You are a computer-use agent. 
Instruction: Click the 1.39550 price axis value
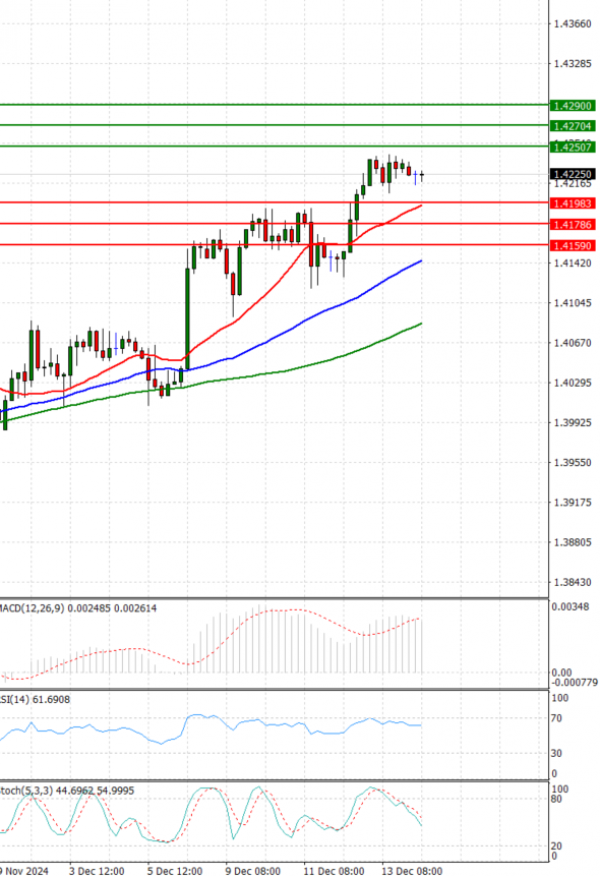pos(573,463)
